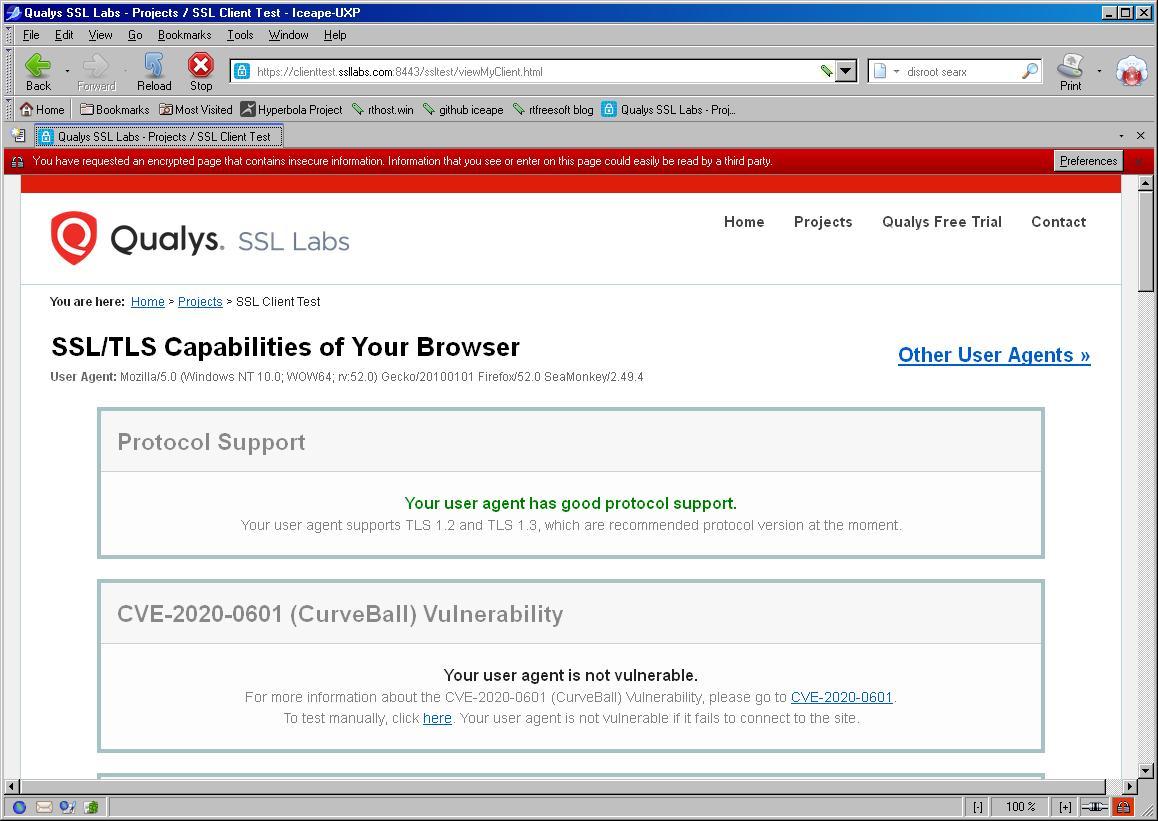The image size is (1158, 821).
Task: Open the Contact page in site navigation
Action: [x=1058, y=221]
